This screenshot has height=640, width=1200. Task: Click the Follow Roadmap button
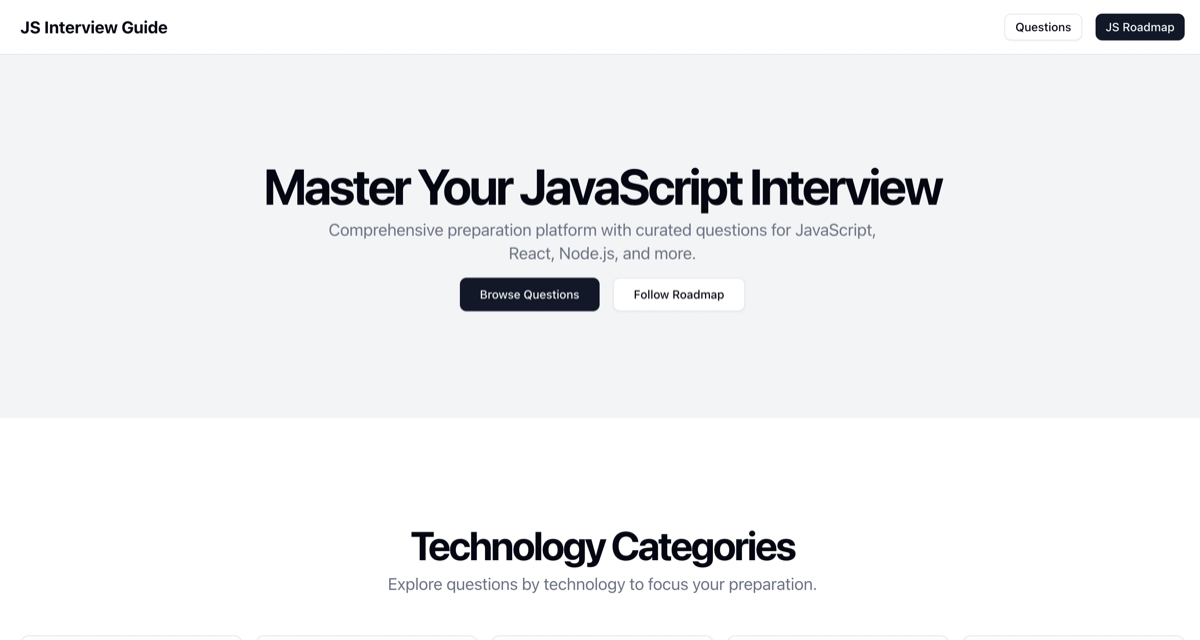point(678,294)
